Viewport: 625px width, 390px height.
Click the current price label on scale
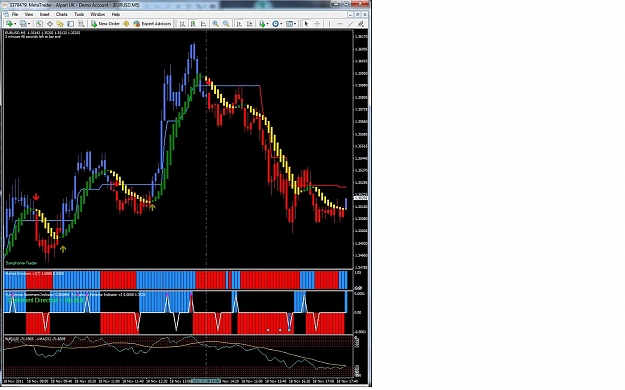point(360,198)
